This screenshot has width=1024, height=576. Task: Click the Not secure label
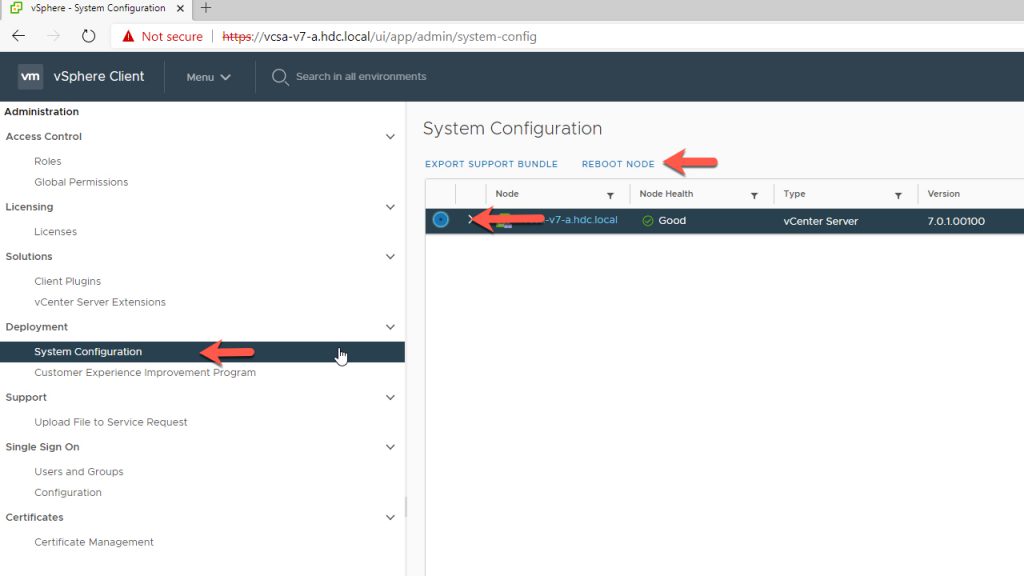172,37
